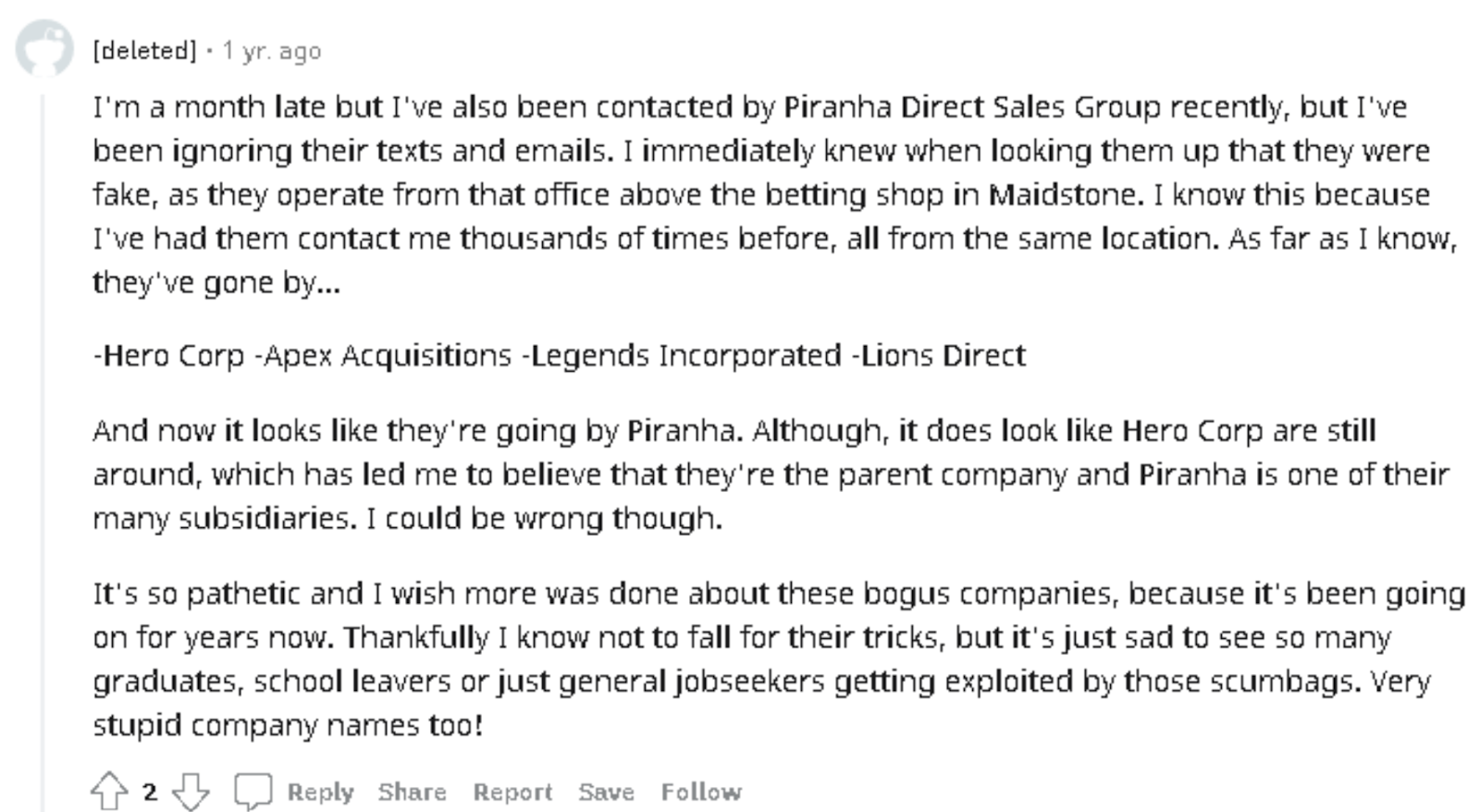Collapse the thread using the left vertical line
This screenshot has height=812, width=1480.
point(42,444)
